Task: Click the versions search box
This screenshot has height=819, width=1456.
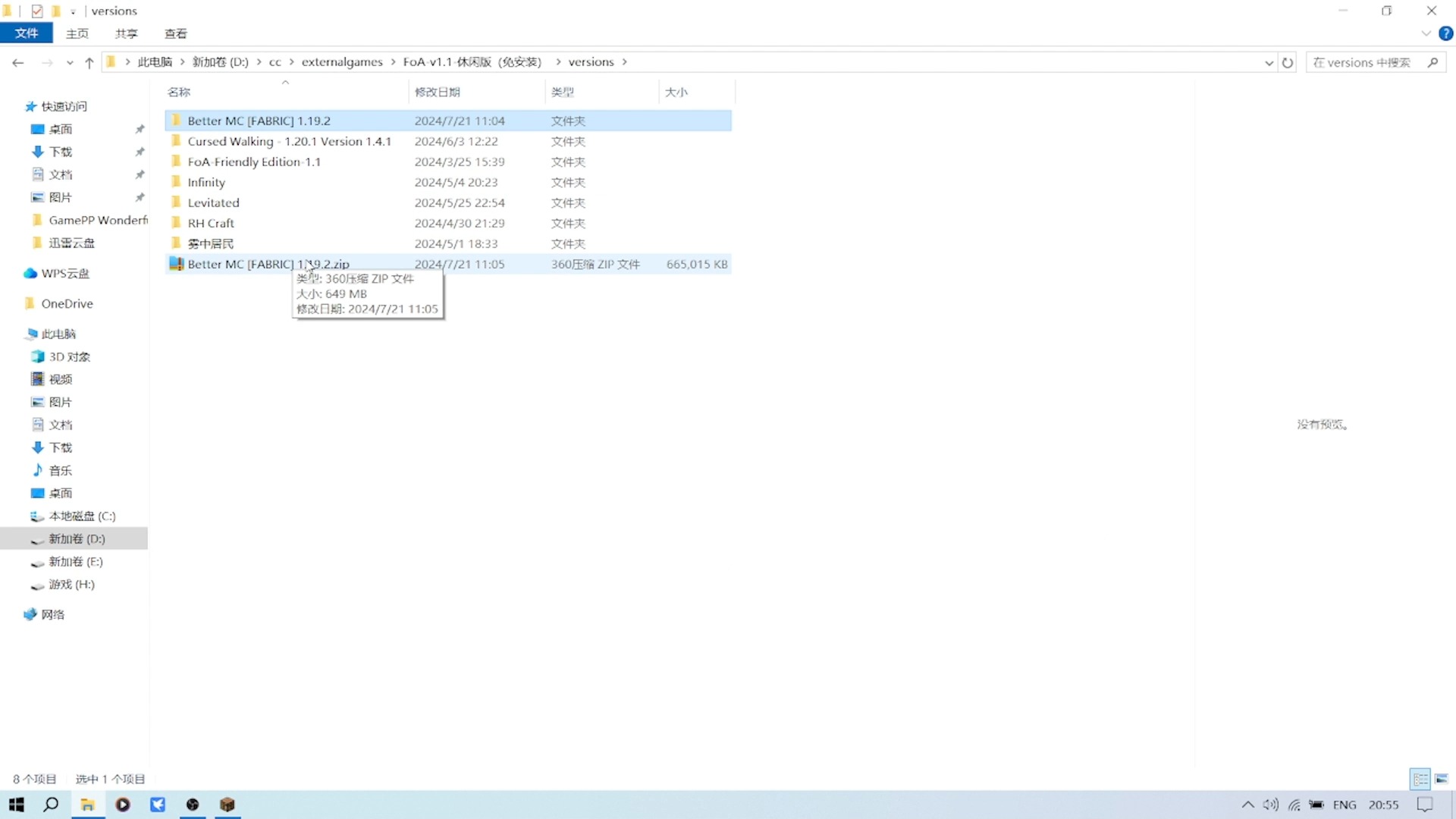Action: pos(1365,63)
